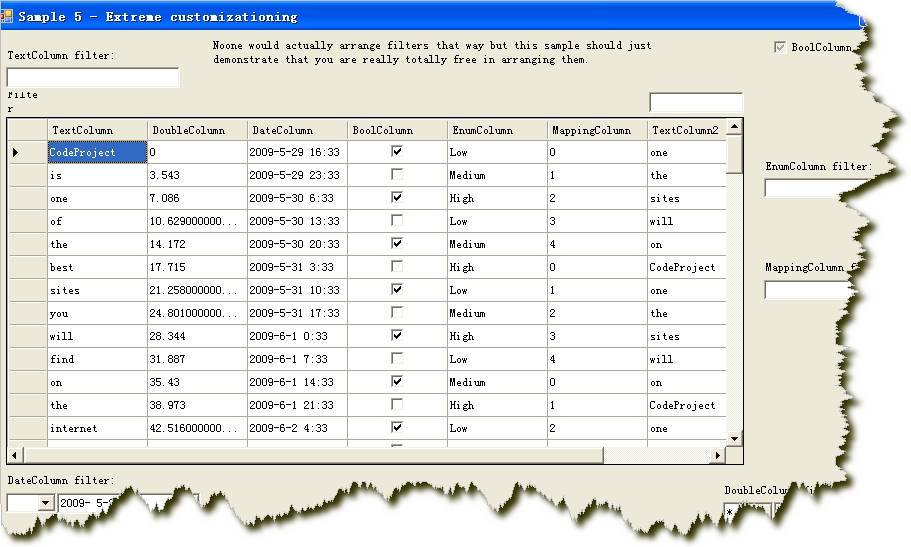The width and height of the screenshot is (911, 547).
Task: Click the horizontal scrollbar thumb
Action: pyautogui.click(x=313, y=455)
